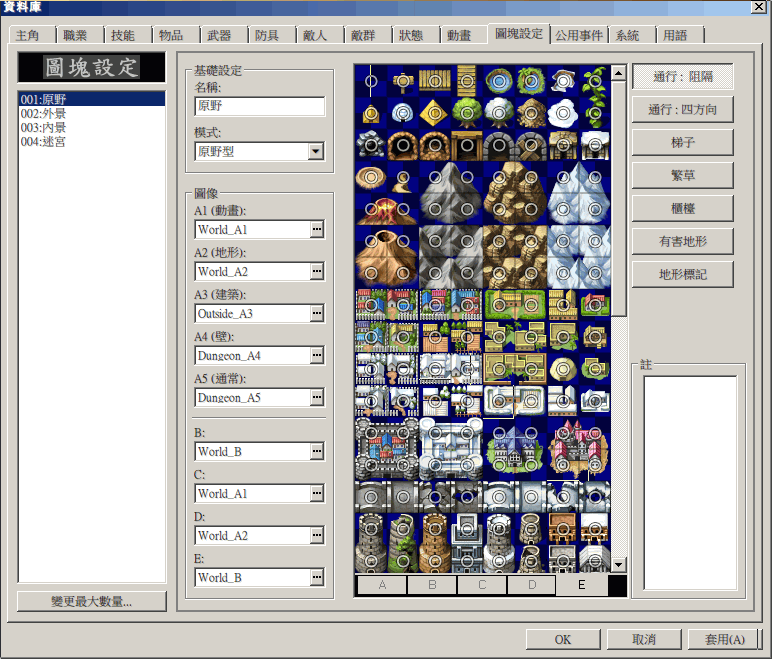772x659 pixels.
Task: Select tileset page A tab
Action: point(383,585)
